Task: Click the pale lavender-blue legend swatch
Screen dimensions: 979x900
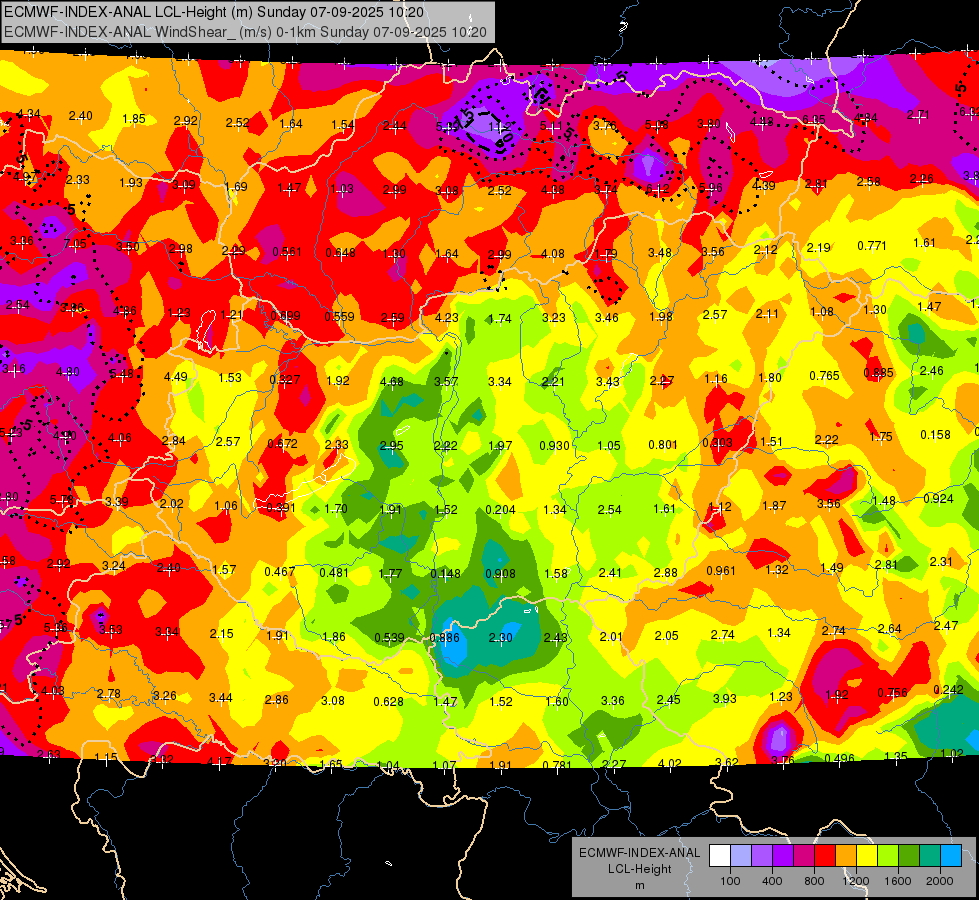Action: click(x=741, y=856)
